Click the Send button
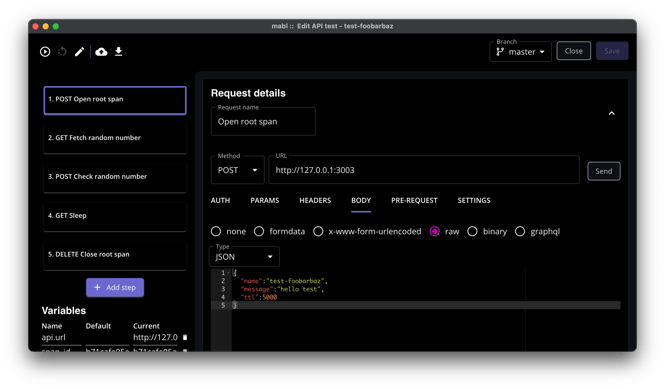 604,171
